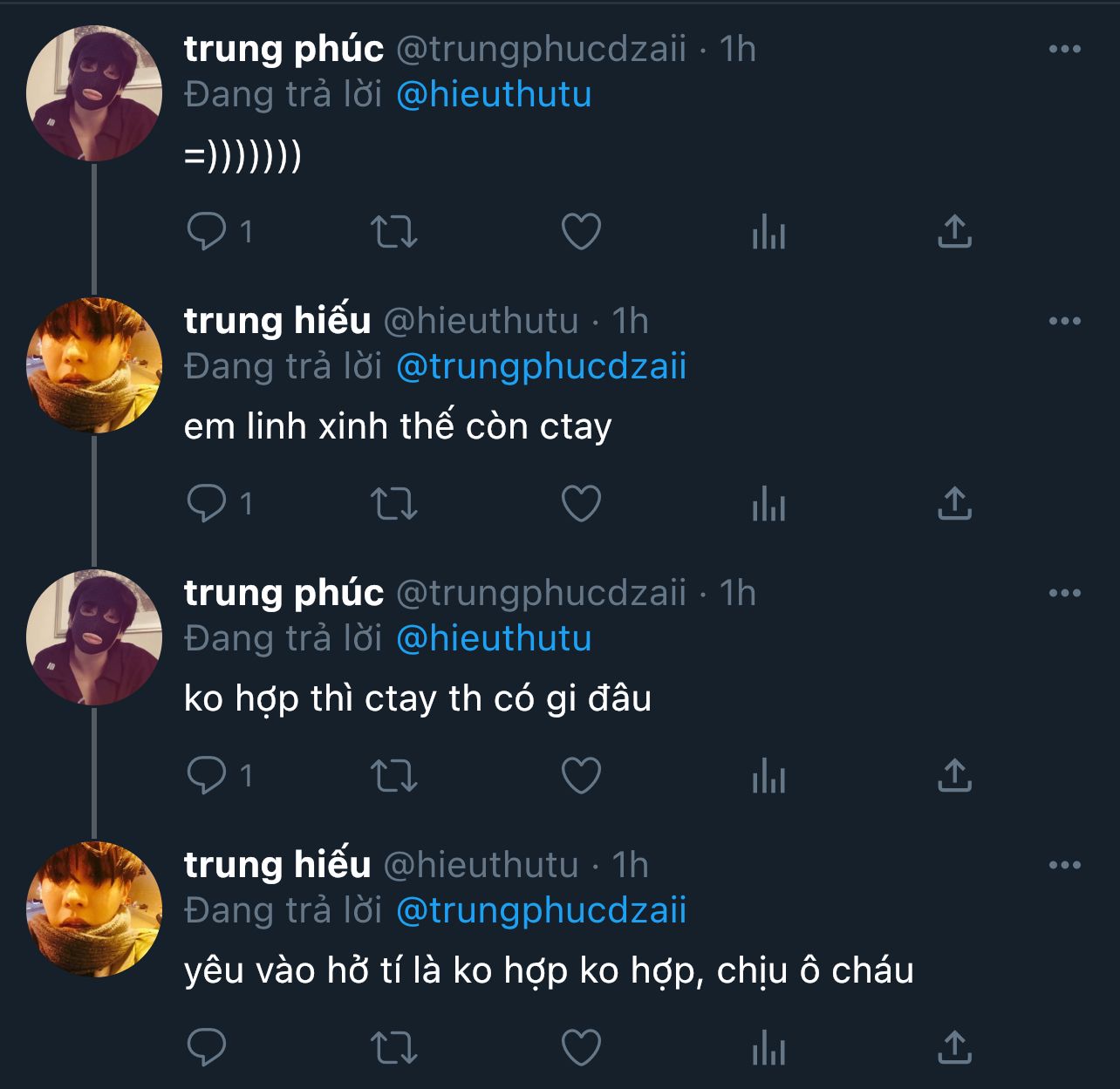The image size is (1120, 1089).
Task: Open trung hiếu display name on second tweet
Action: pos(277,321)
